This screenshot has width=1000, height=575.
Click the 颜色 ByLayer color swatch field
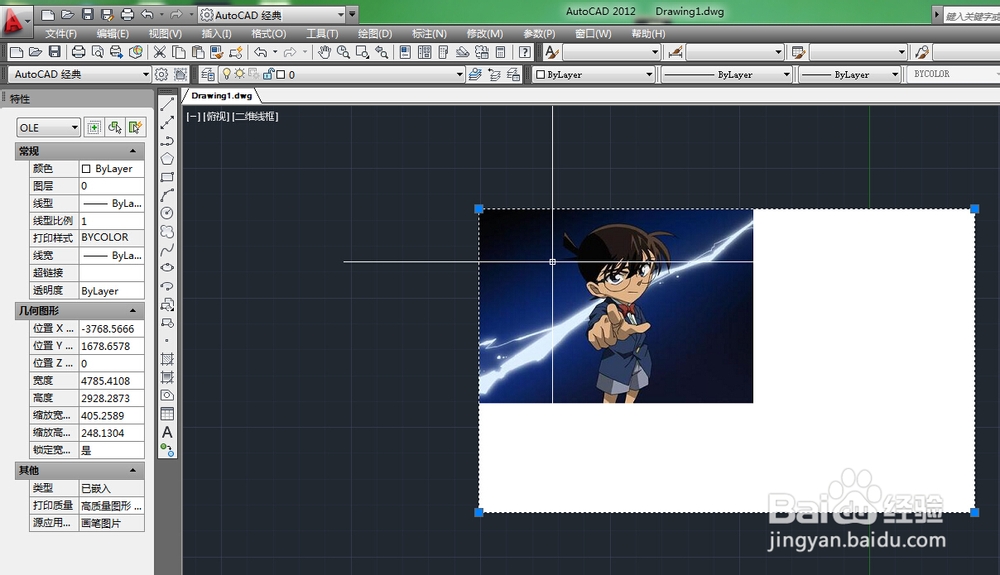tap(112, 169)
